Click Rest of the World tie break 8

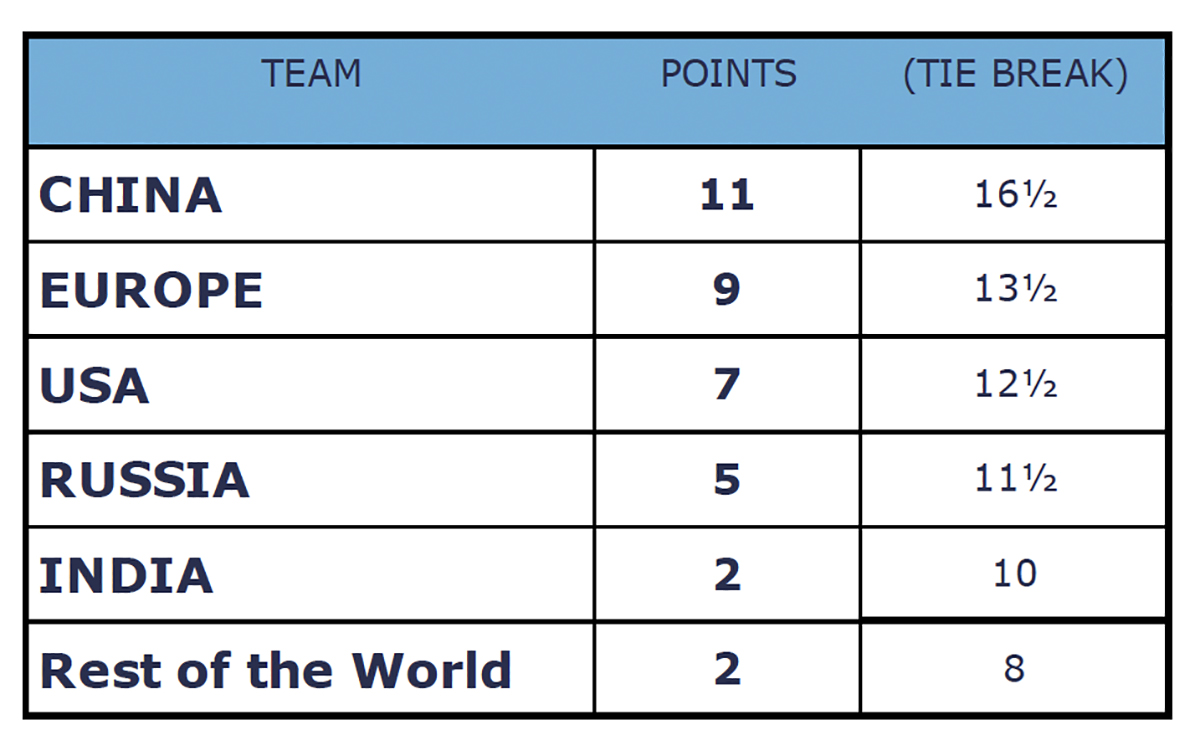(x=1014, y=669)
